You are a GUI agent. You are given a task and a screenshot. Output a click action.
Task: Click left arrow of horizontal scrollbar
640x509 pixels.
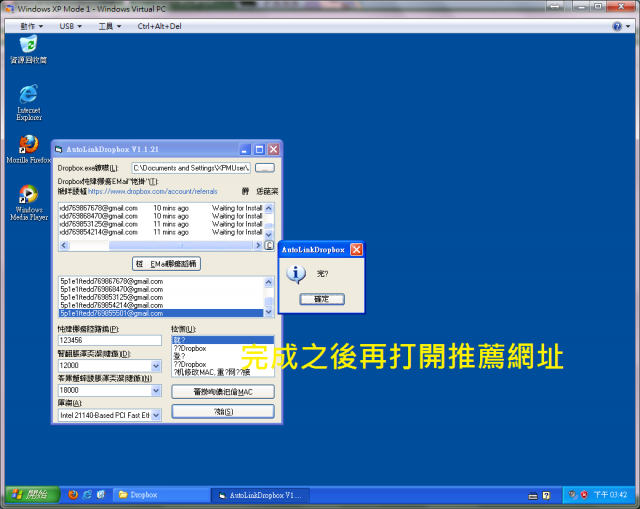64,245
